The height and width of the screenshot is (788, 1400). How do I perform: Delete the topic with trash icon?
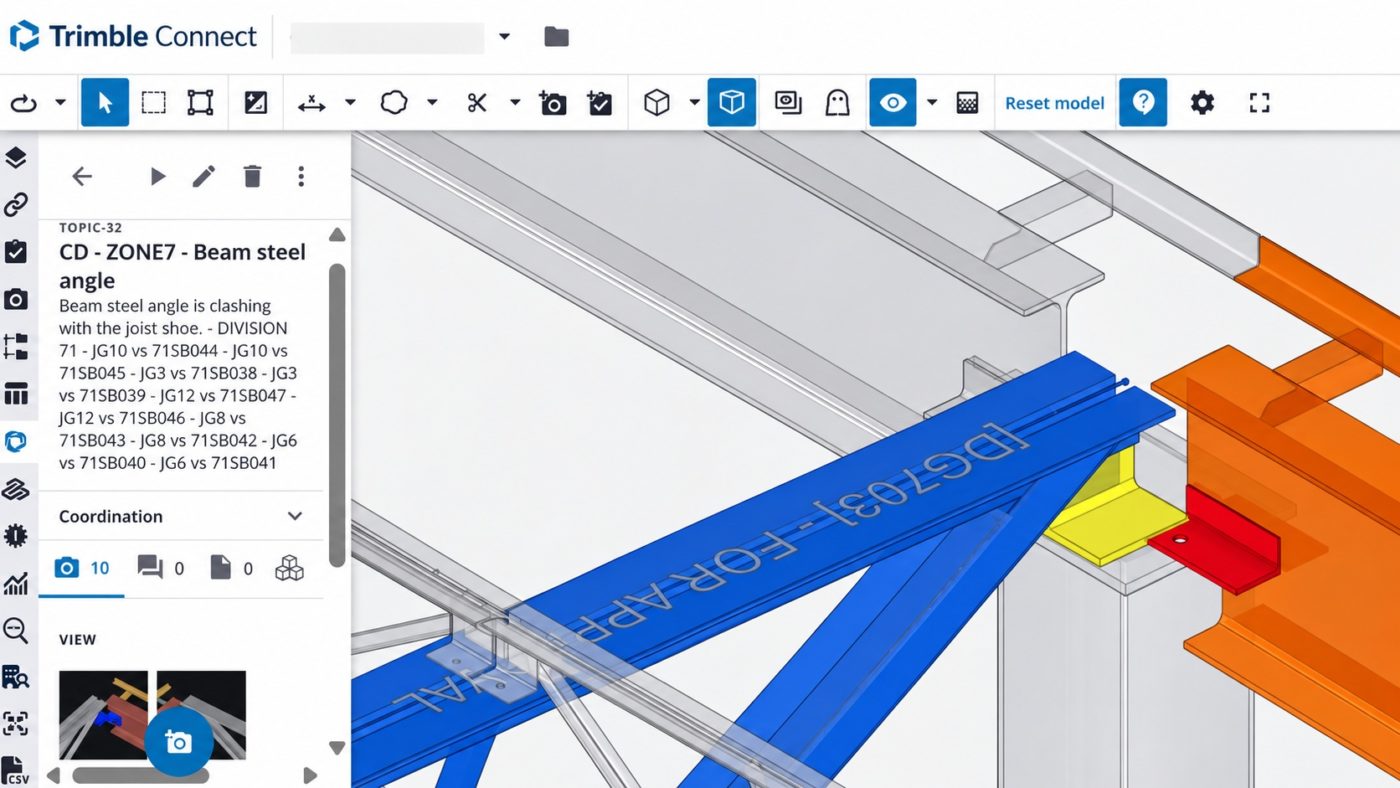point(252,177)
